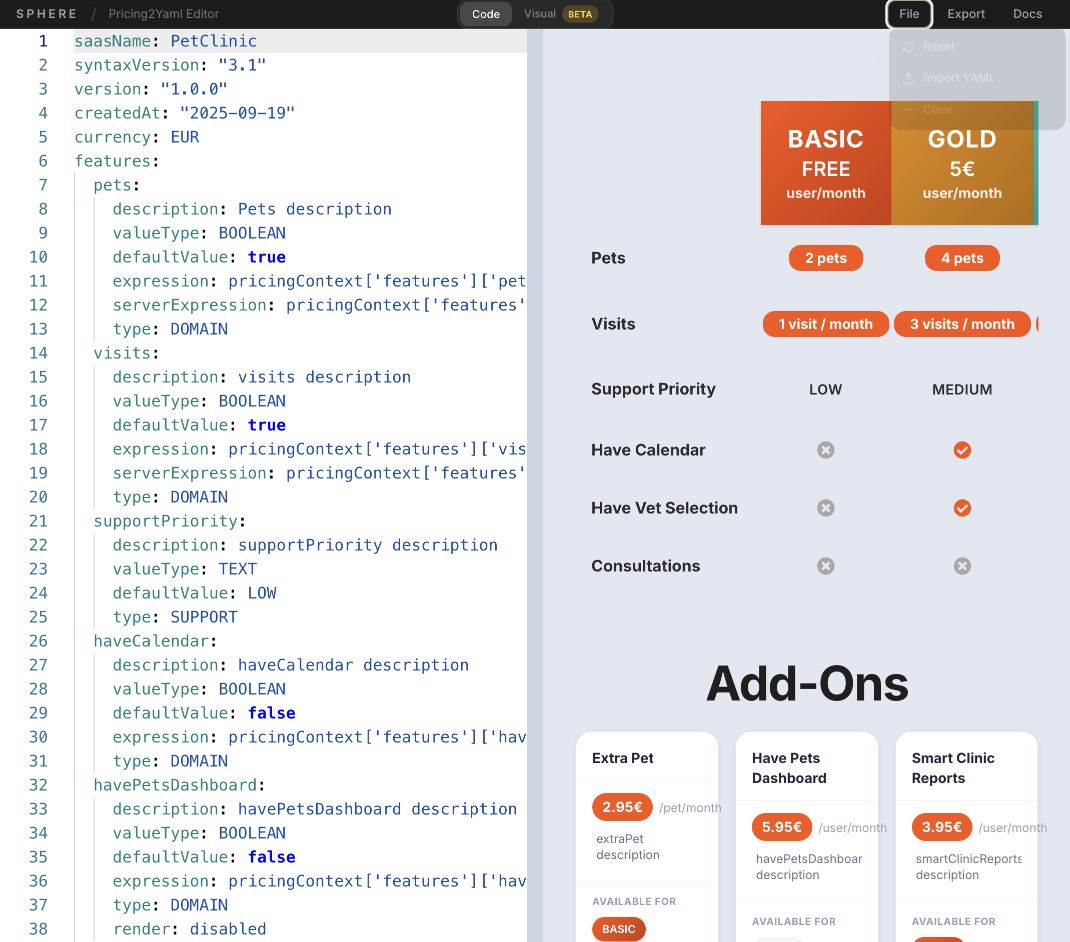Click the BASIC availability badge under Extra Pet
This screenshot has width=1070, height=942.
tap(618, 929)
